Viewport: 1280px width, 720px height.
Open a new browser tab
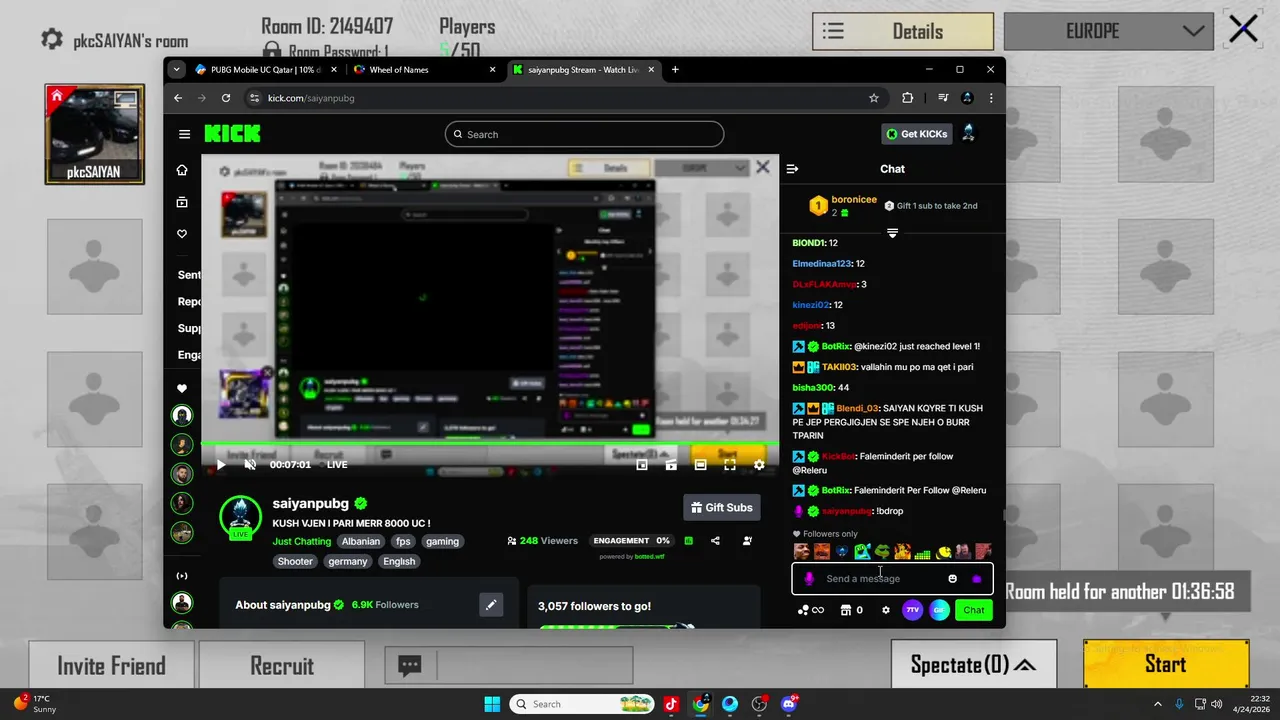[675, 70]
